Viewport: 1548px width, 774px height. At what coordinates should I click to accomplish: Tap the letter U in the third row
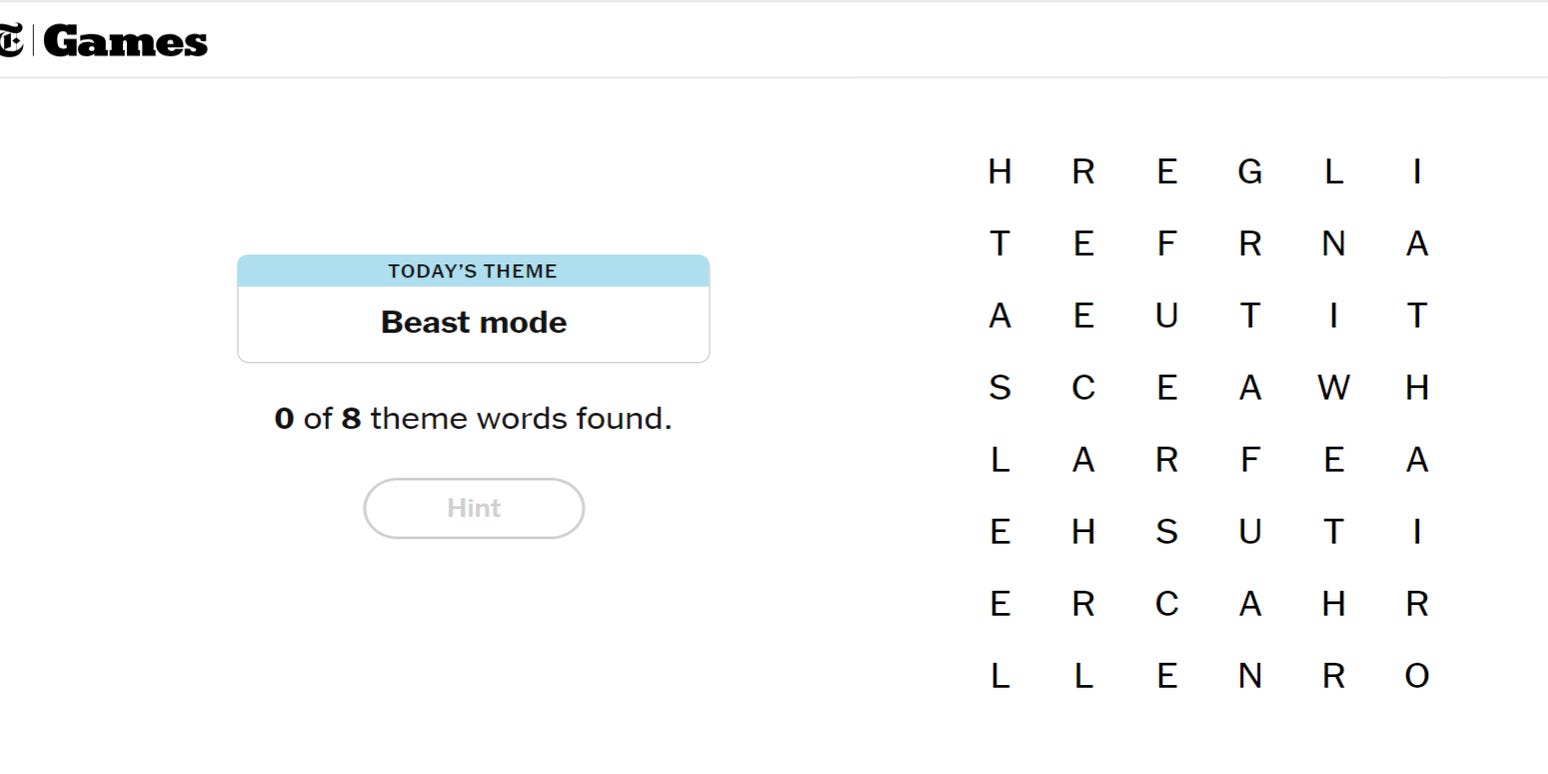pos(1166,316)
